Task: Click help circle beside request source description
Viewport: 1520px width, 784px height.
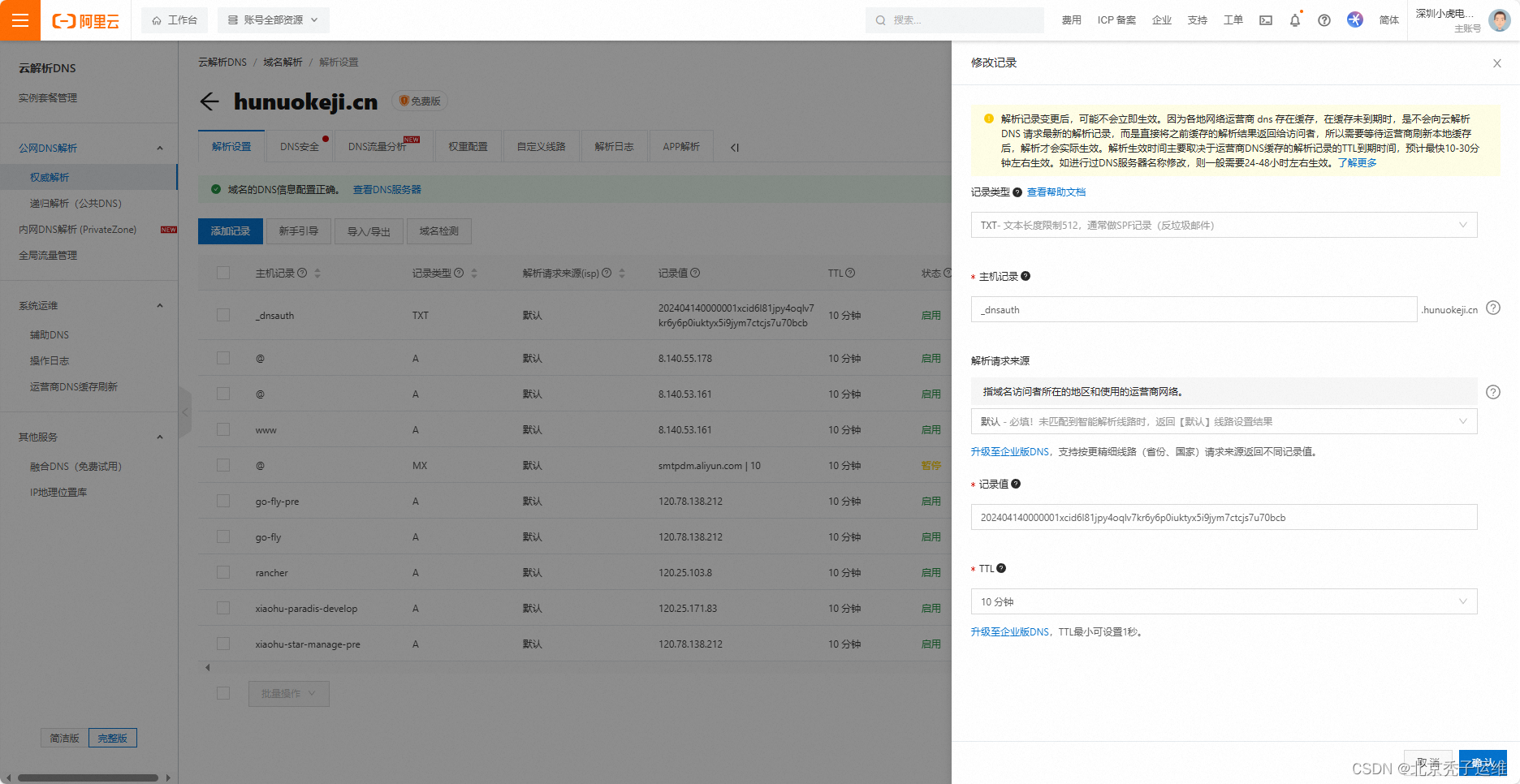Action: coord(1493,392)
